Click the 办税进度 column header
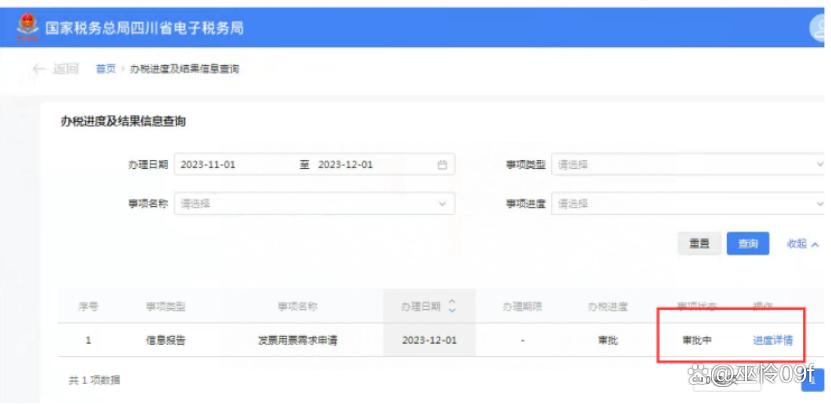This screenshot has width=831, height=404. pyautogui.click(x=608, y=306)
